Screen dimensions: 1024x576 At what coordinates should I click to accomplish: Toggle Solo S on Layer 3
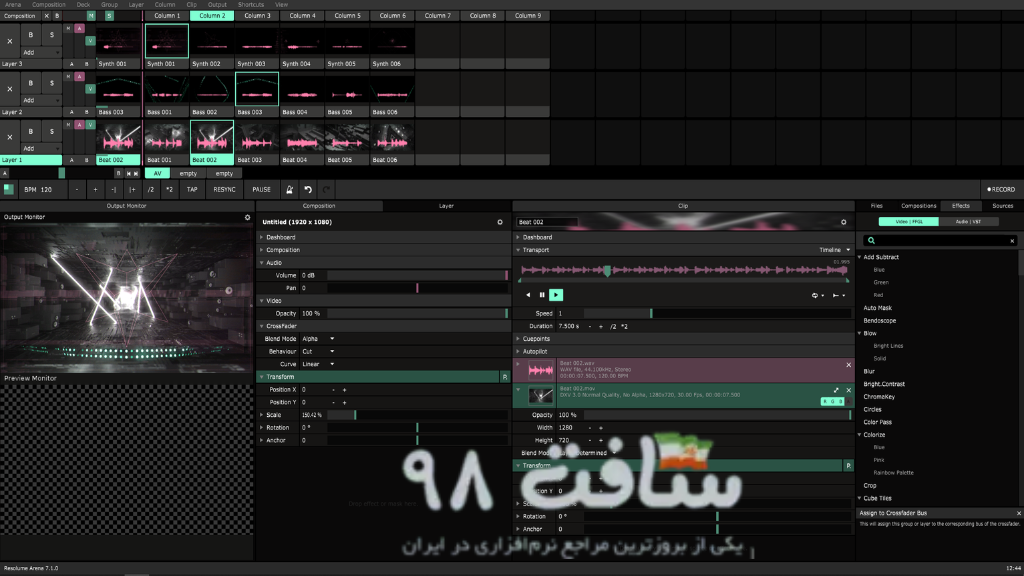point(52,35)
